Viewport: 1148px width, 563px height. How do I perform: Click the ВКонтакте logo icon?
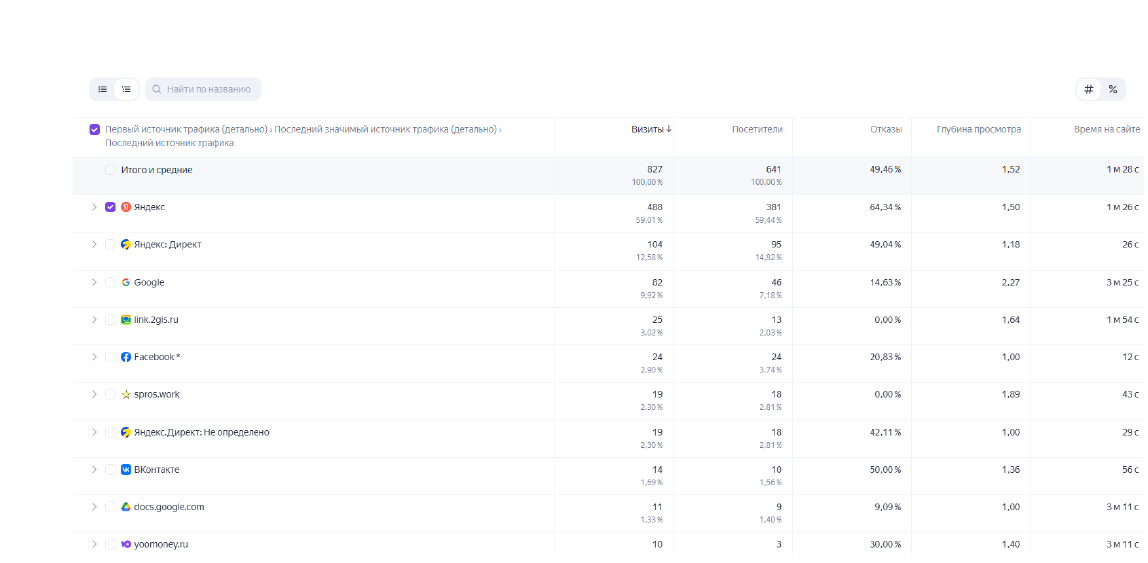[126, 470]
